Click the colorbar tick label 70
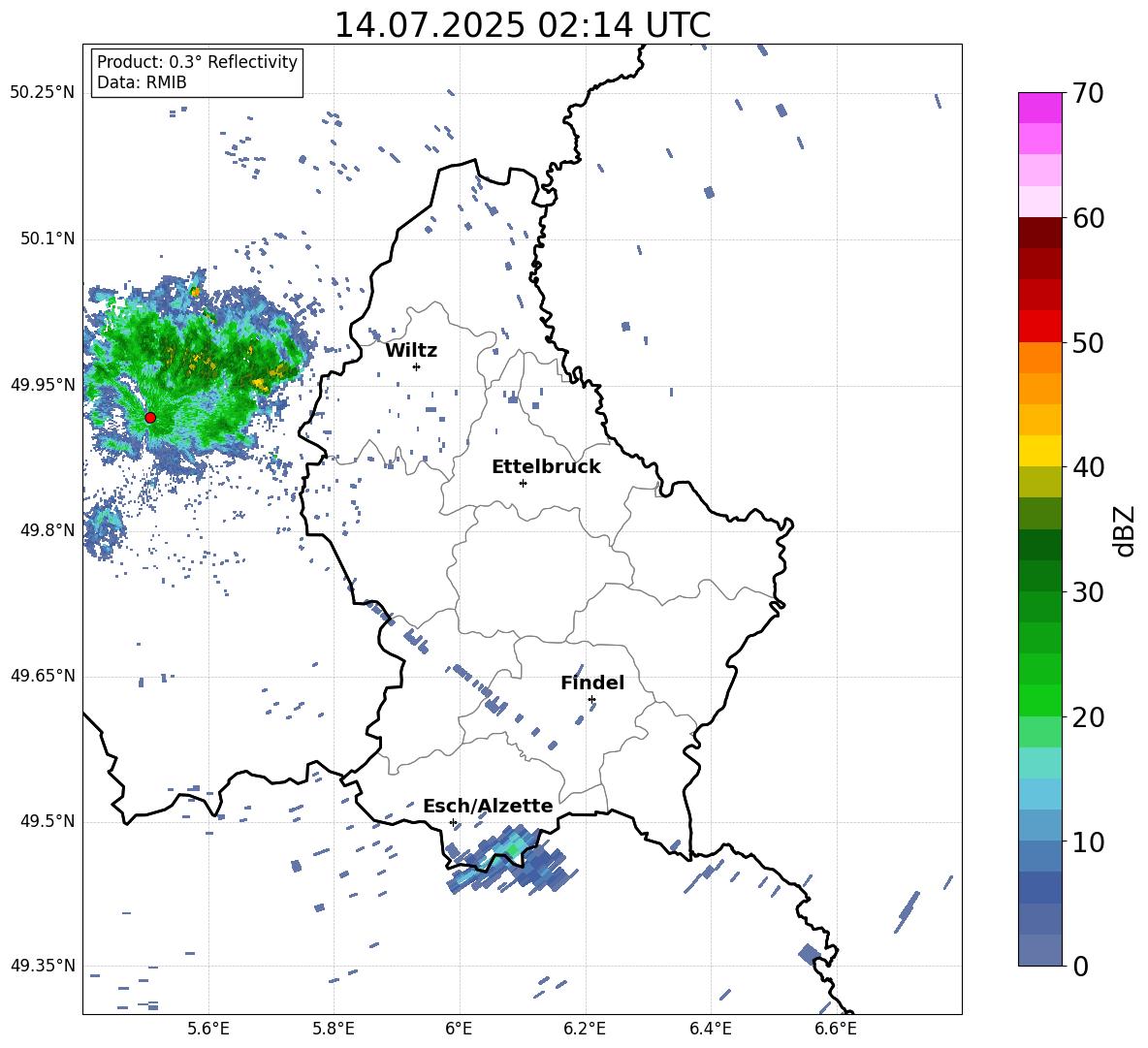 [1087, 94]
